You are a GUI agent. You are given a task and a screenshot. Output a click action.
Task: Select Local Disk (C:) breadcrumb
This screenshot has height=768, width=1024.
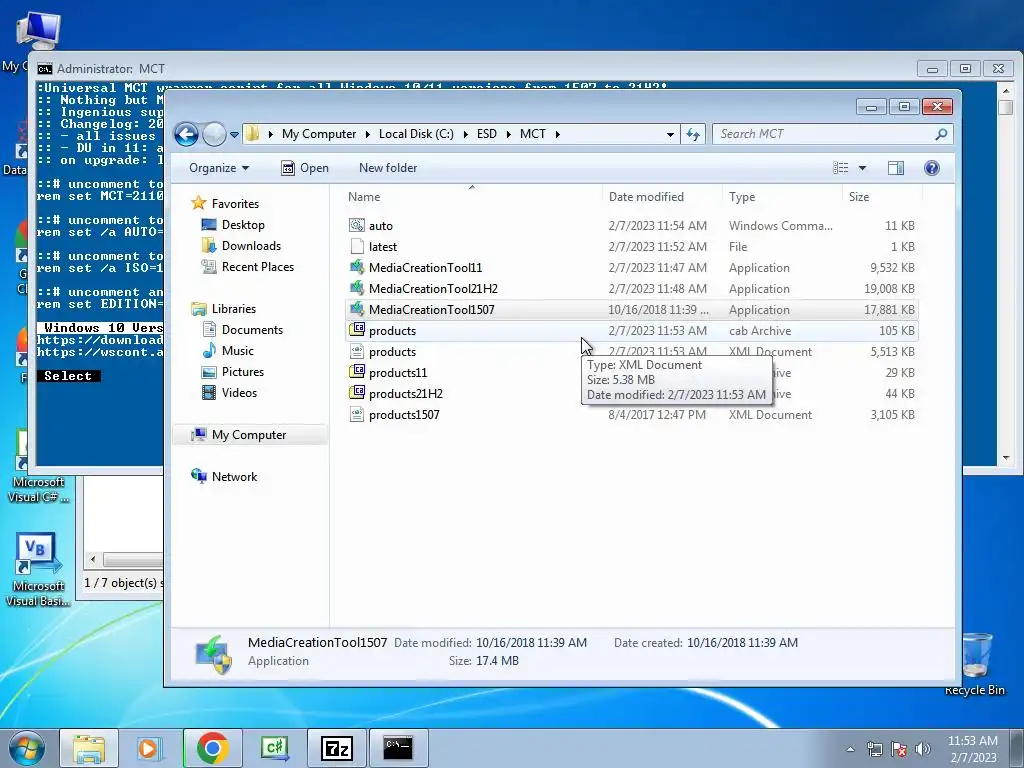pyautogui.click(x=416, y=134)
